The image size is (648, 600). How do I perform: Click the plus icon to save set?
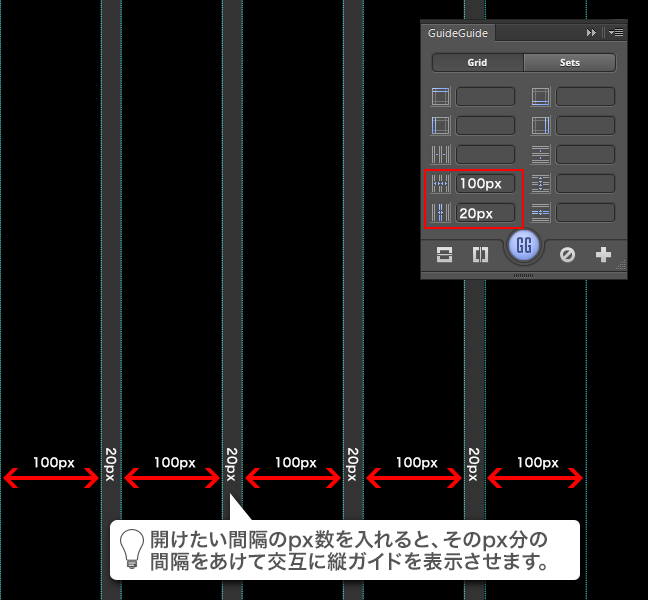[x=603, y=255]
